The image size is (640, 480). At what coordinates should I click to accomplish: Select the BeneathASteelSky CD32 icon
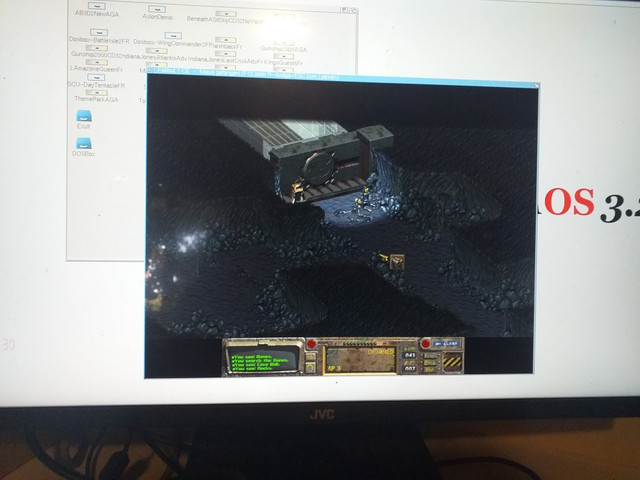coord(225,17)
